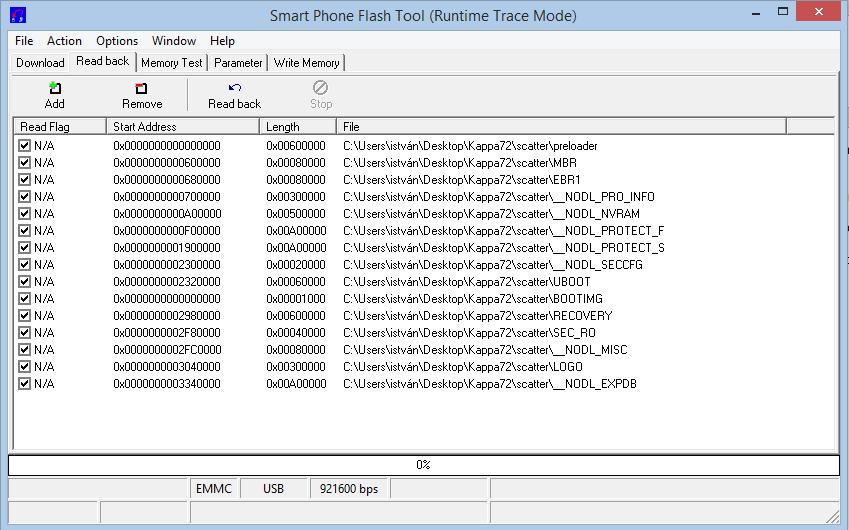Image resolution: width=849 pixels, height=530 pixels.
Task: Maximize the Flash Tool window
Action: (x=782, y=11)
